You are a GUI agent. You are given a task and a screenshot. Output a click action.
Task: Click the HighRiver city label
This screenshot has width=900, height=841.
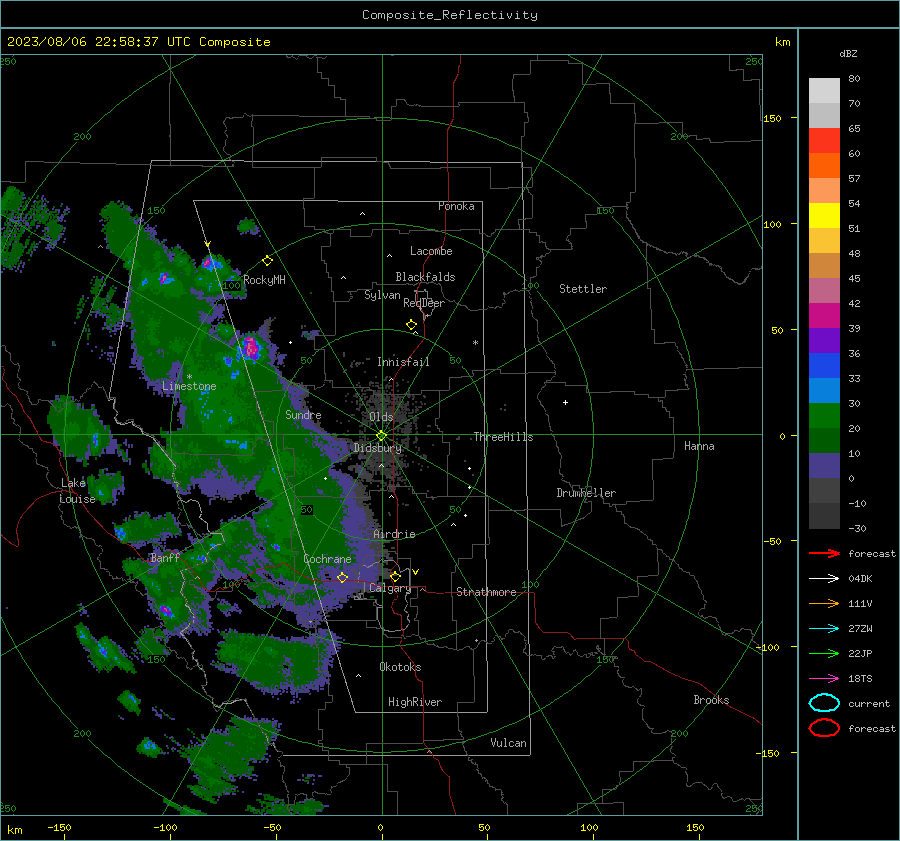coord(415,702)
